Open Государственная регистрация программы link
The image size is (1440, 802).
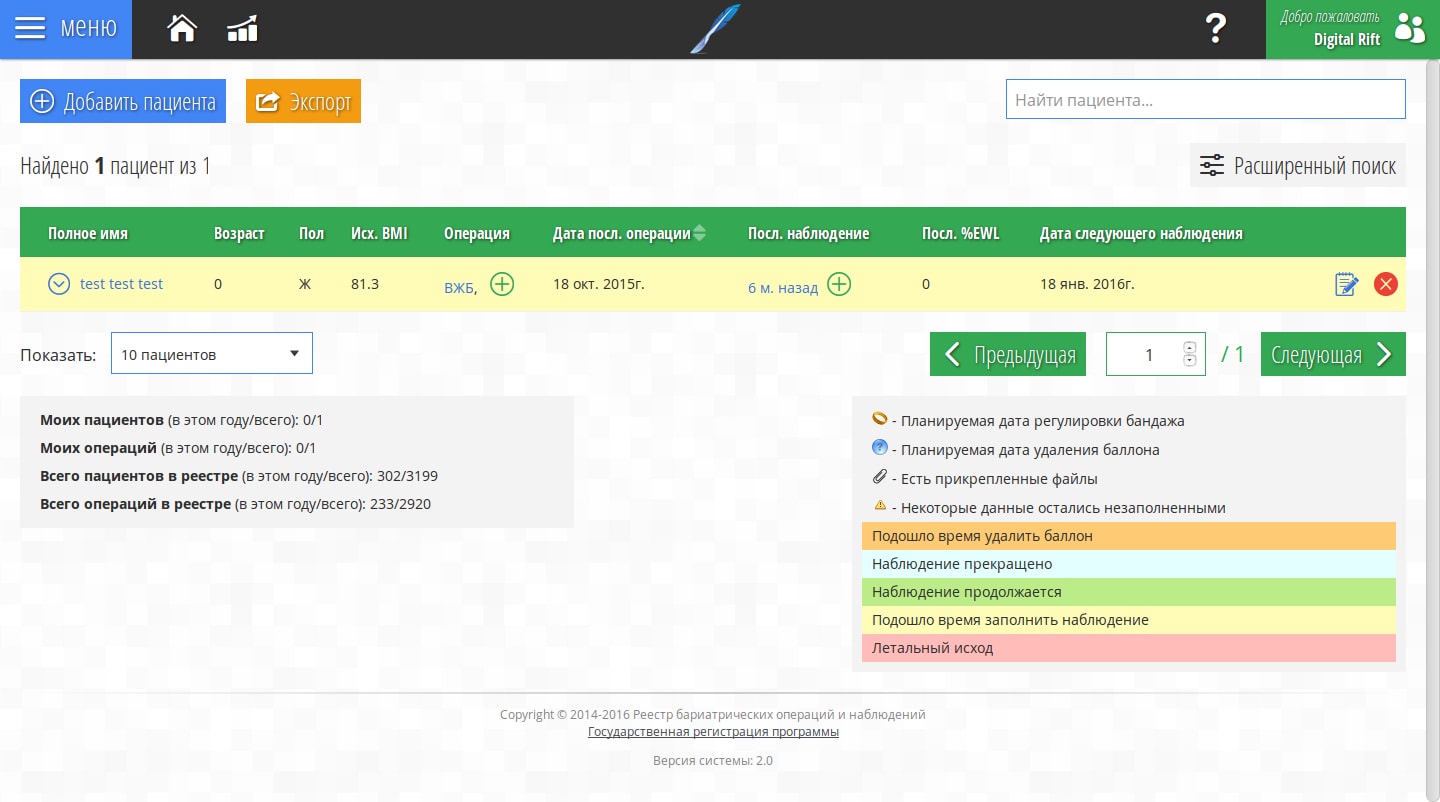point(713,732)
